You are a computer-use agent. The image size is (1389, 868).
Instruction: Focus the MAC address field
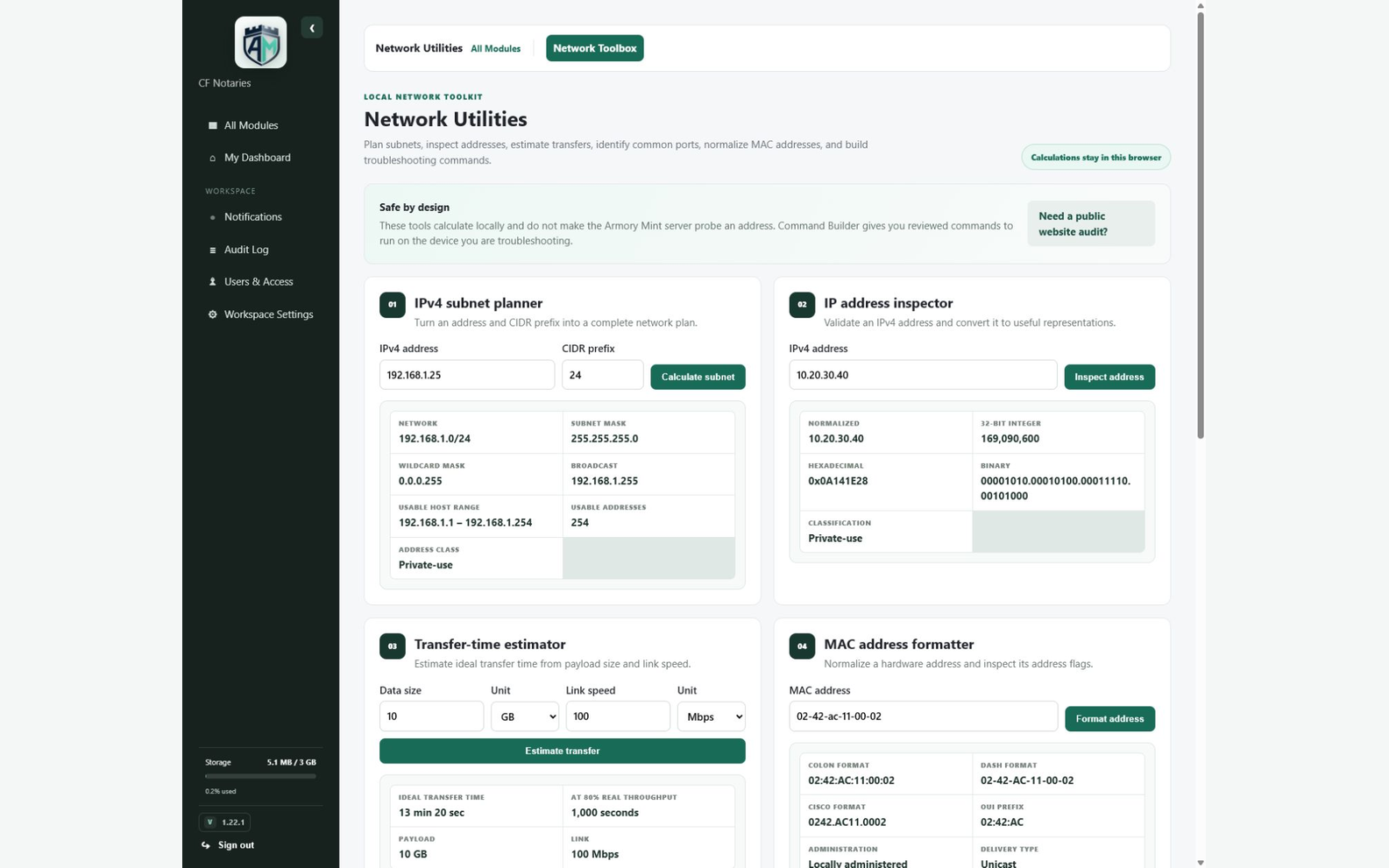click(923, 716)
